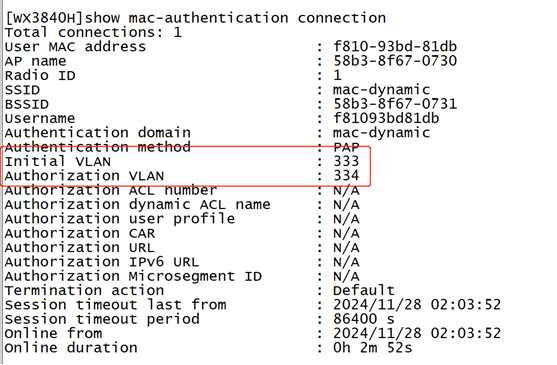The width and height of the screenshot is (557, 365).
Task: Click the Session timeout period value 86400 s
Action: coord(364,319)
